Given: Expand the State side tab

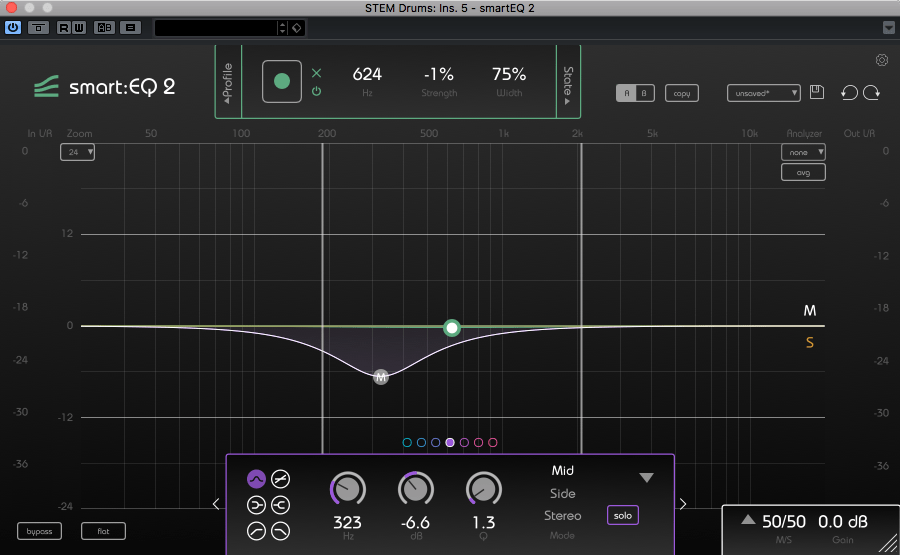Looking at the screenshot, I should [568, 82].
